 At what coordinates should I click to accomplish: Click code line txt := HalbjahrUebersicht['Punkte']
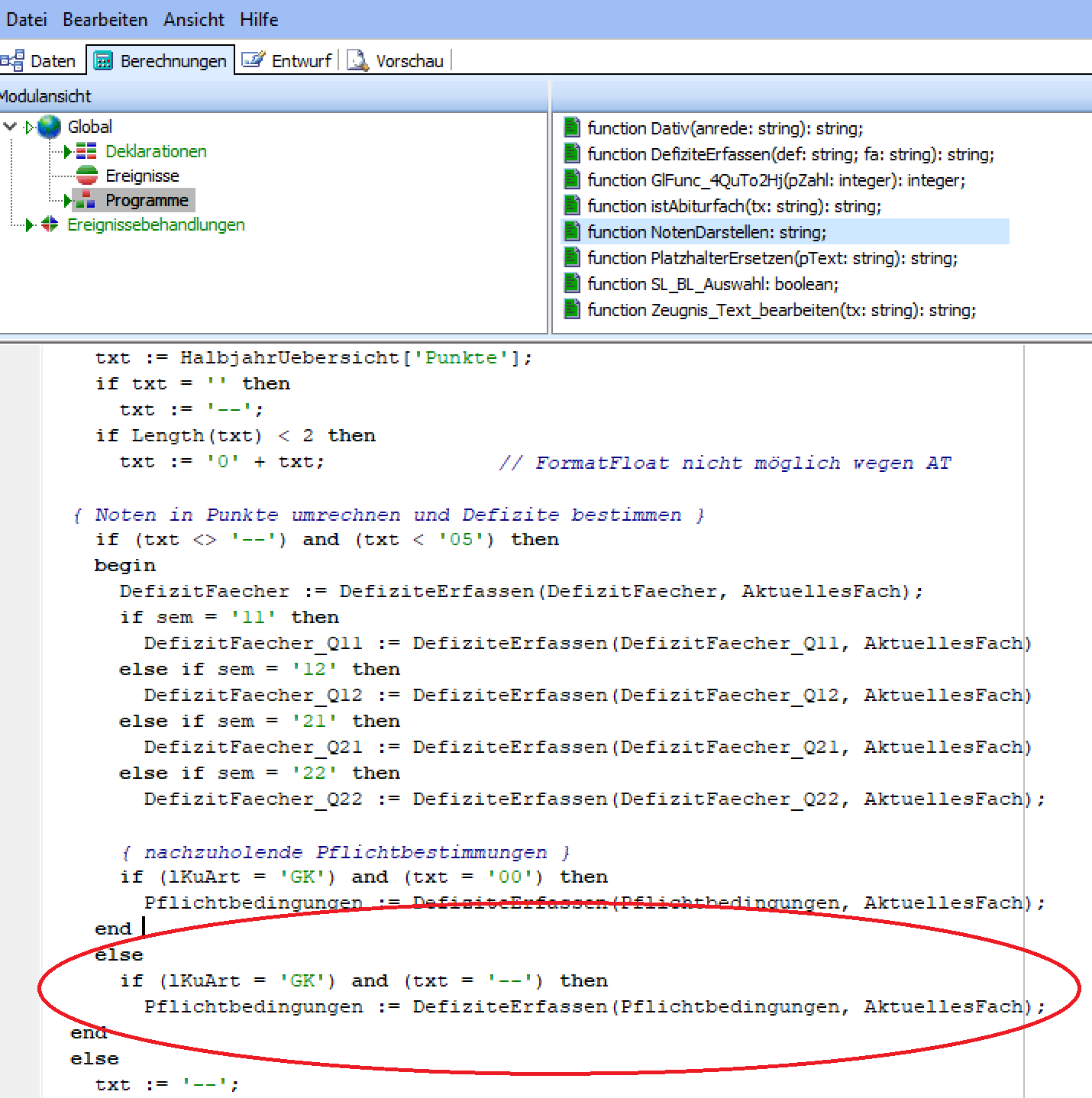(313, 357)
